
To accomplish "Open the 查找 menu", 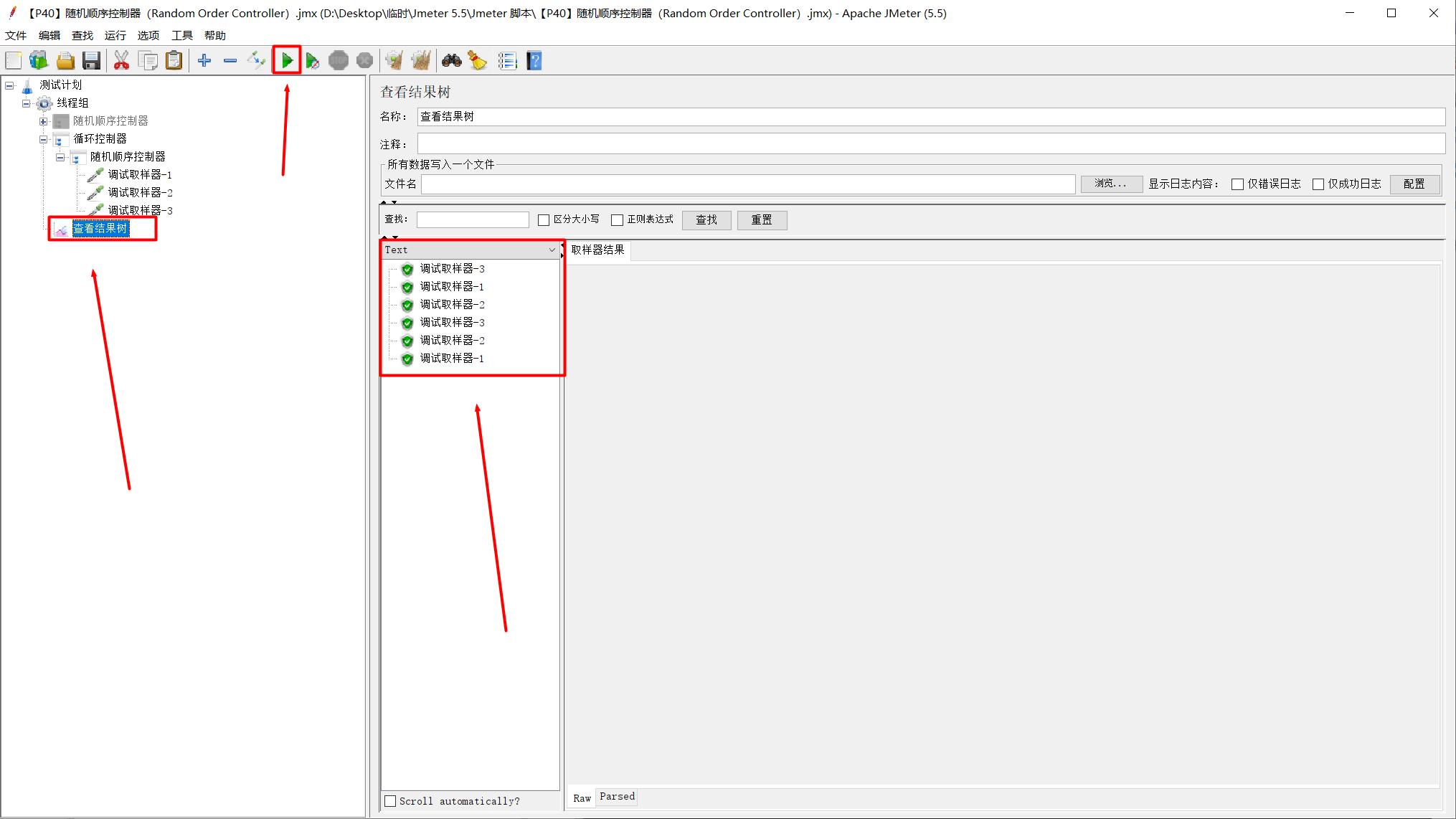I will point(82,35).
